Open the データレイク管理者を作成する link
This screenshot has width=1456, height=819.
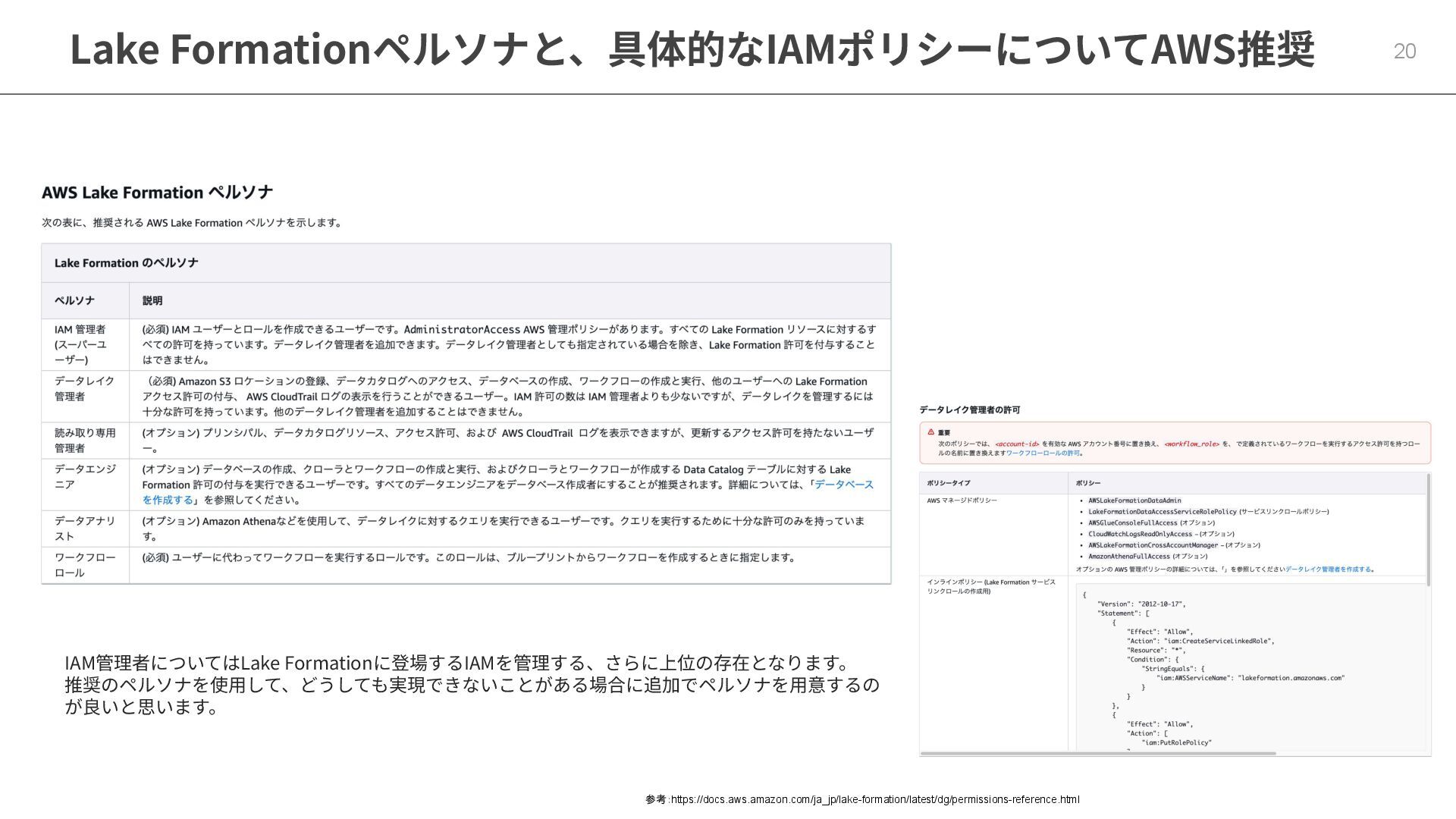(1328, 569)
